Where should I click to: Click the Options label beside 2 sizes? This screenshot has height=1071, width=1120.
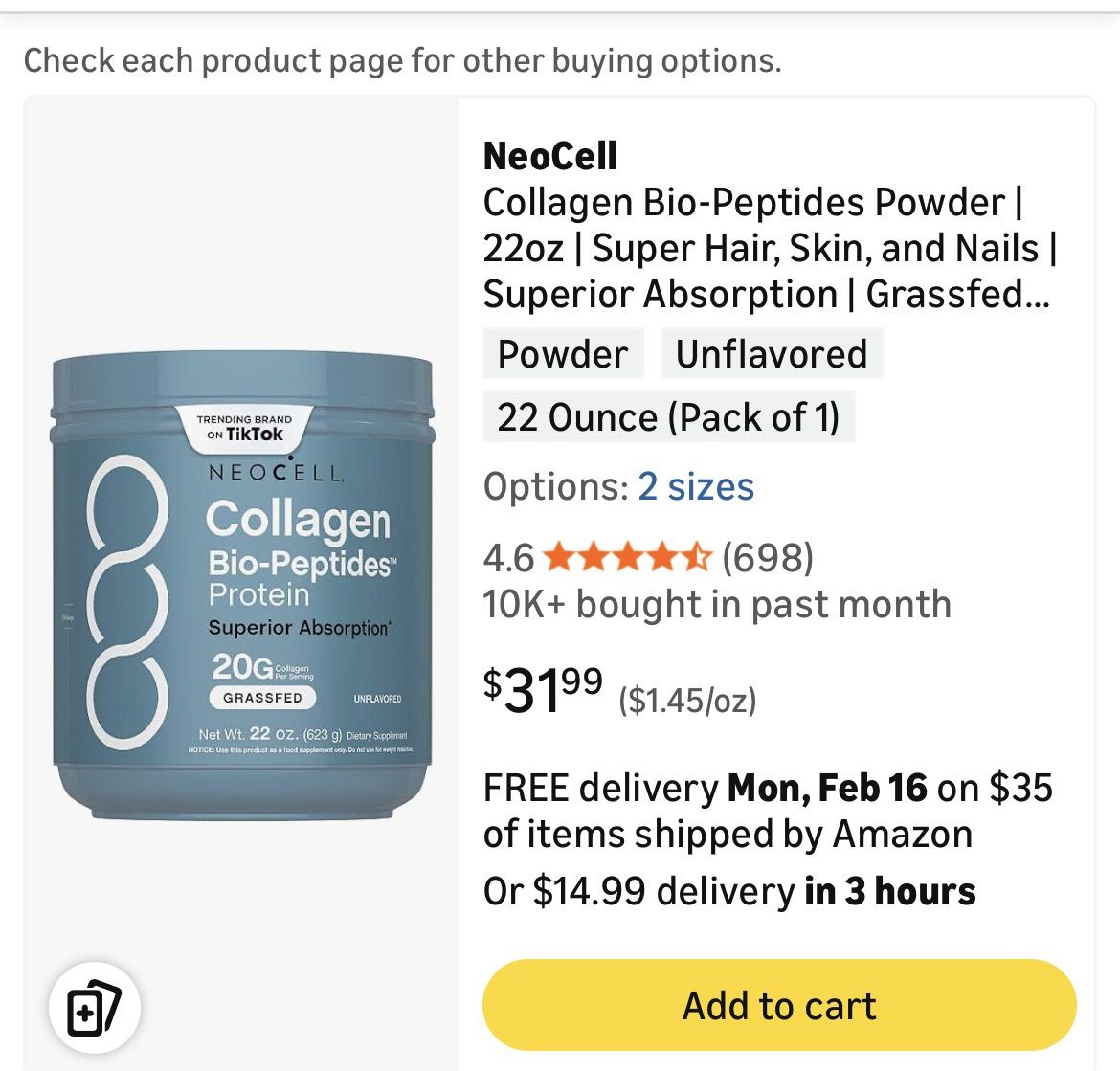pyautogui.click(x=555, y=486)
